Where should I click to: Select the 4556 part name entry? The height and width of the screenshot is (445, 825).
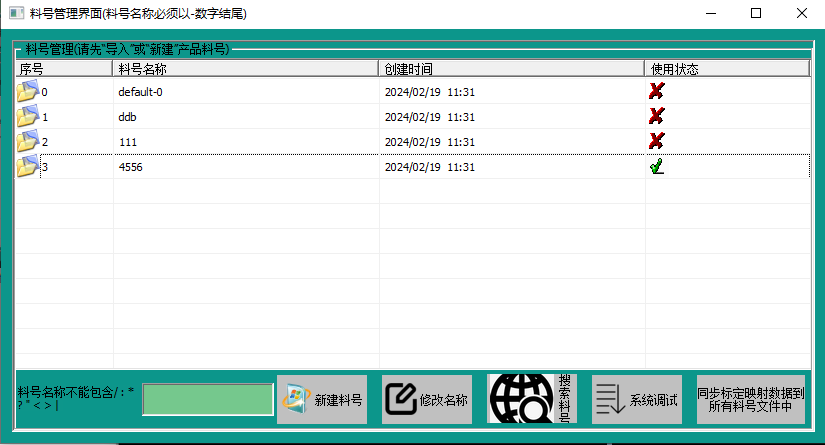pyautogui.click(x=130, y=167)
